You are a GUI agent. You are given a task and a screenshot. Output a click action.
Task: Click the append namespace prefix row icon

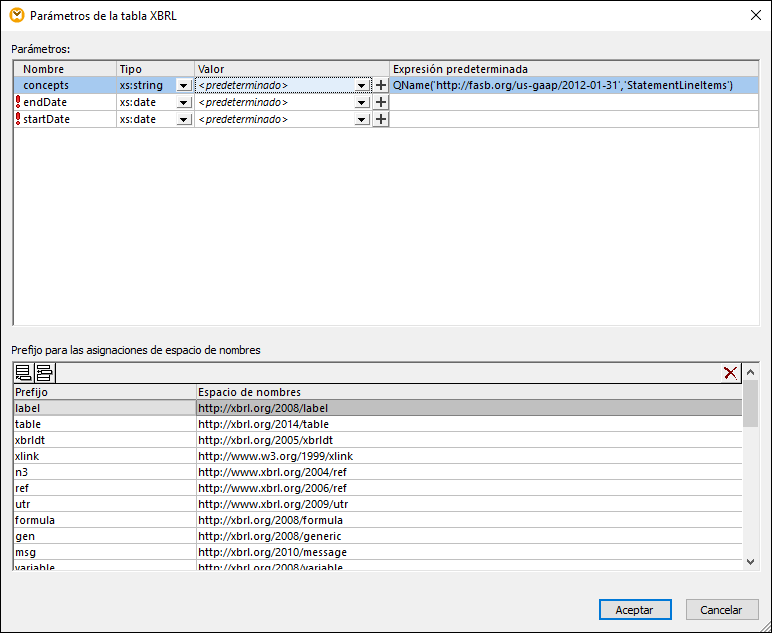pos(24,373)
